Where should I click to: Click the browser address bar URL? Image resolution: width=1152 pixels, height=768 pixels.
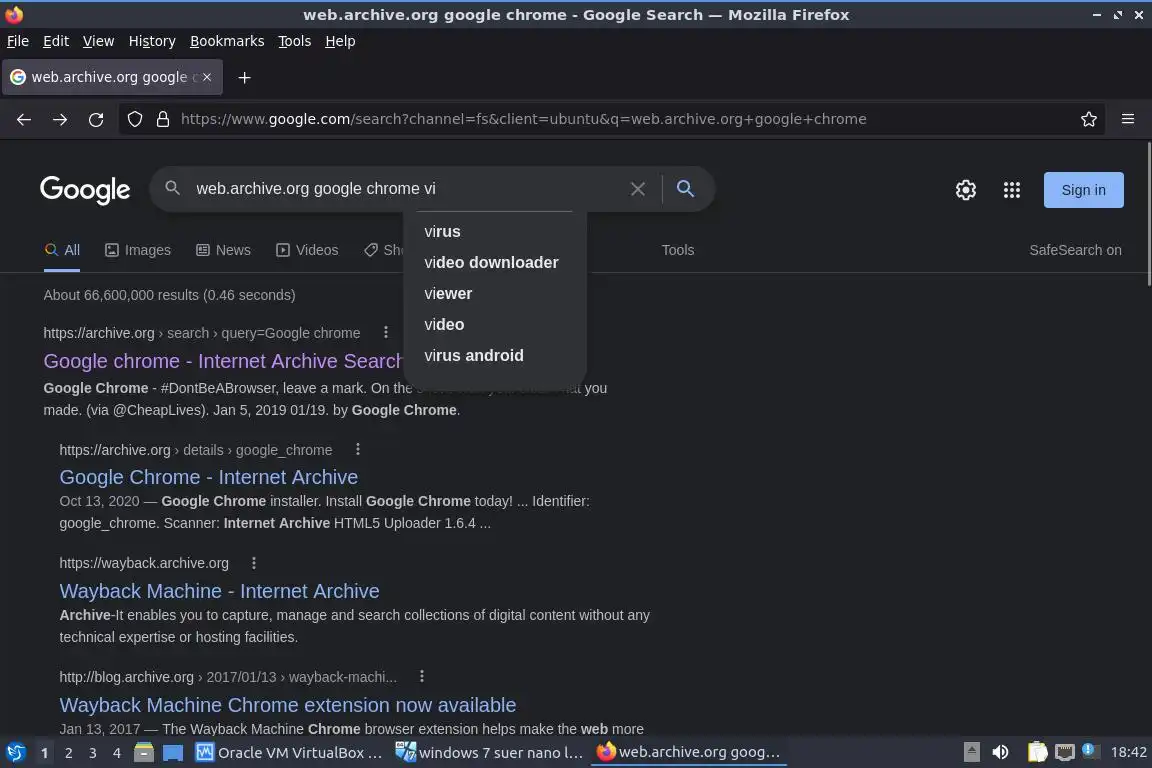coord(523,119)
